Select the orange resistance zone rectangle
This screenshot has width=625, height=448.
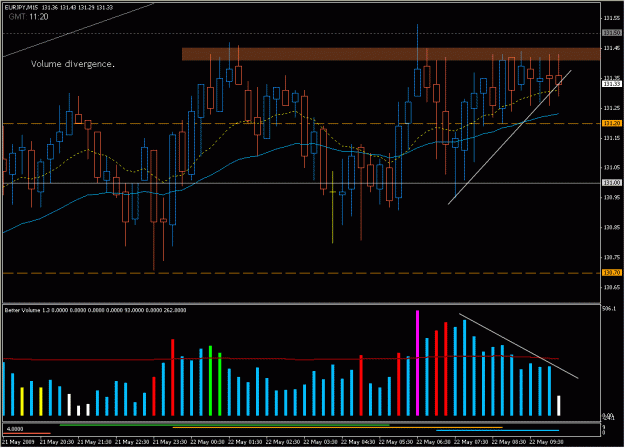391,54
